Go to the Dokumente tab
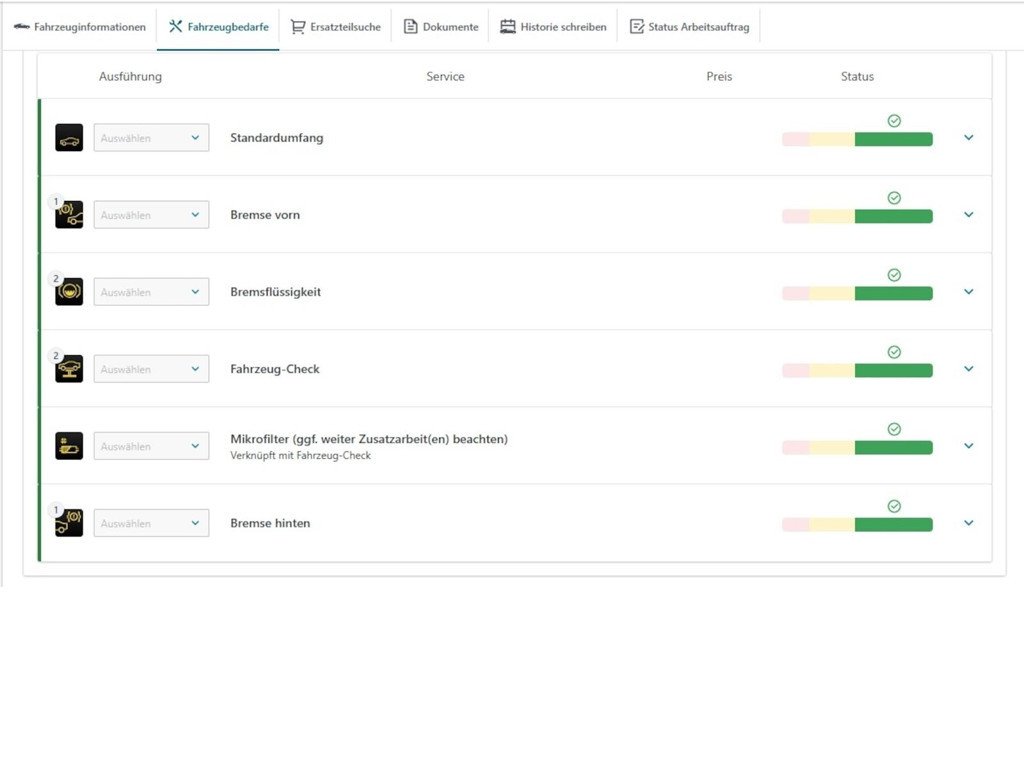Viewport: 1024px width, 768px height. 440,27
